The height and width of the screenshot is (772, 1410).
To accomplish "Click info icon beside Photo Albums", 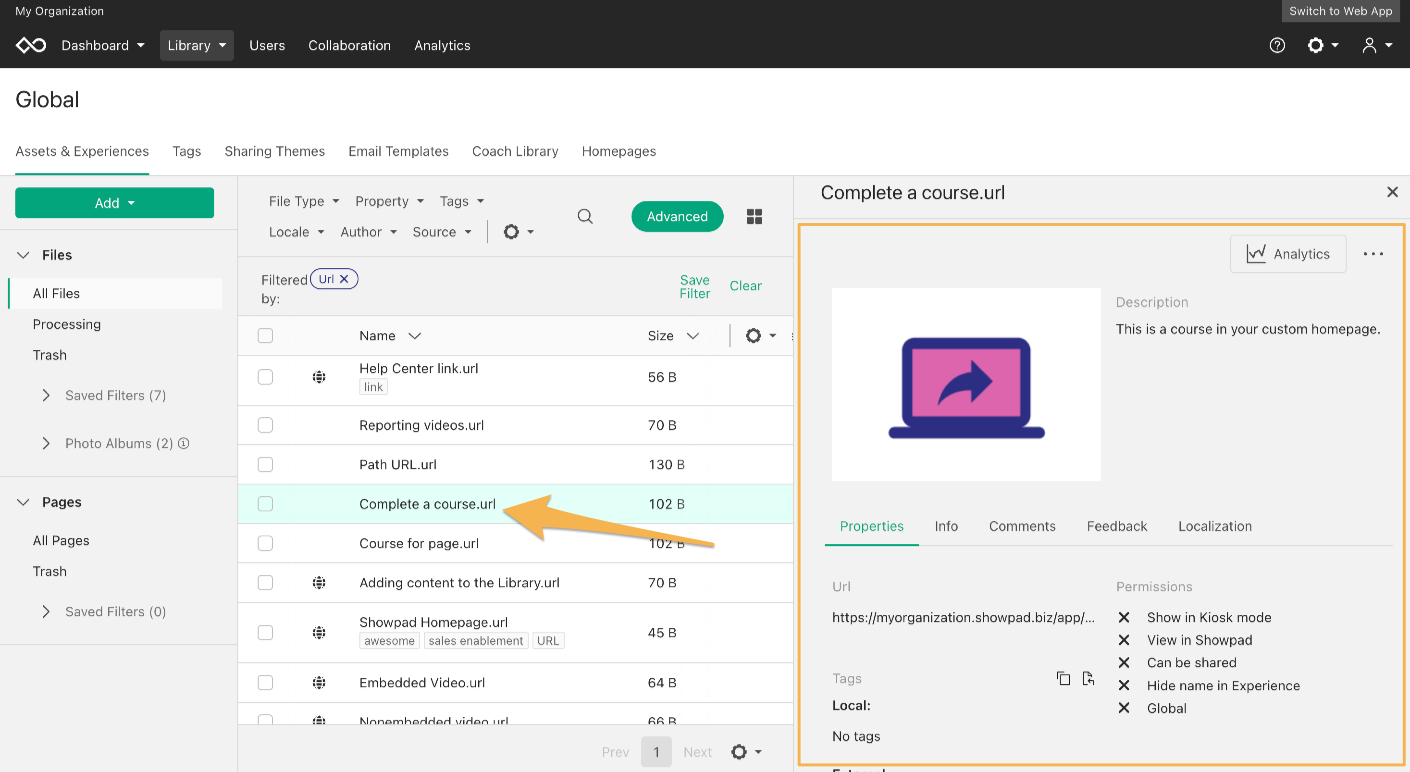I will [x=184, y=443].
